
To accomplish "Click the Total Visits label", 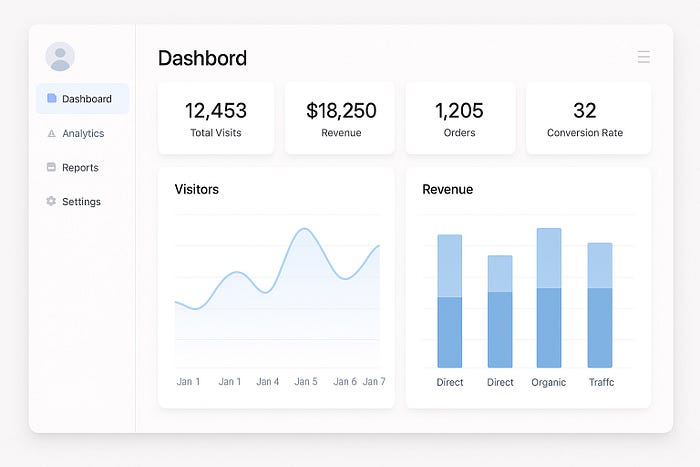I will (216, 133).
